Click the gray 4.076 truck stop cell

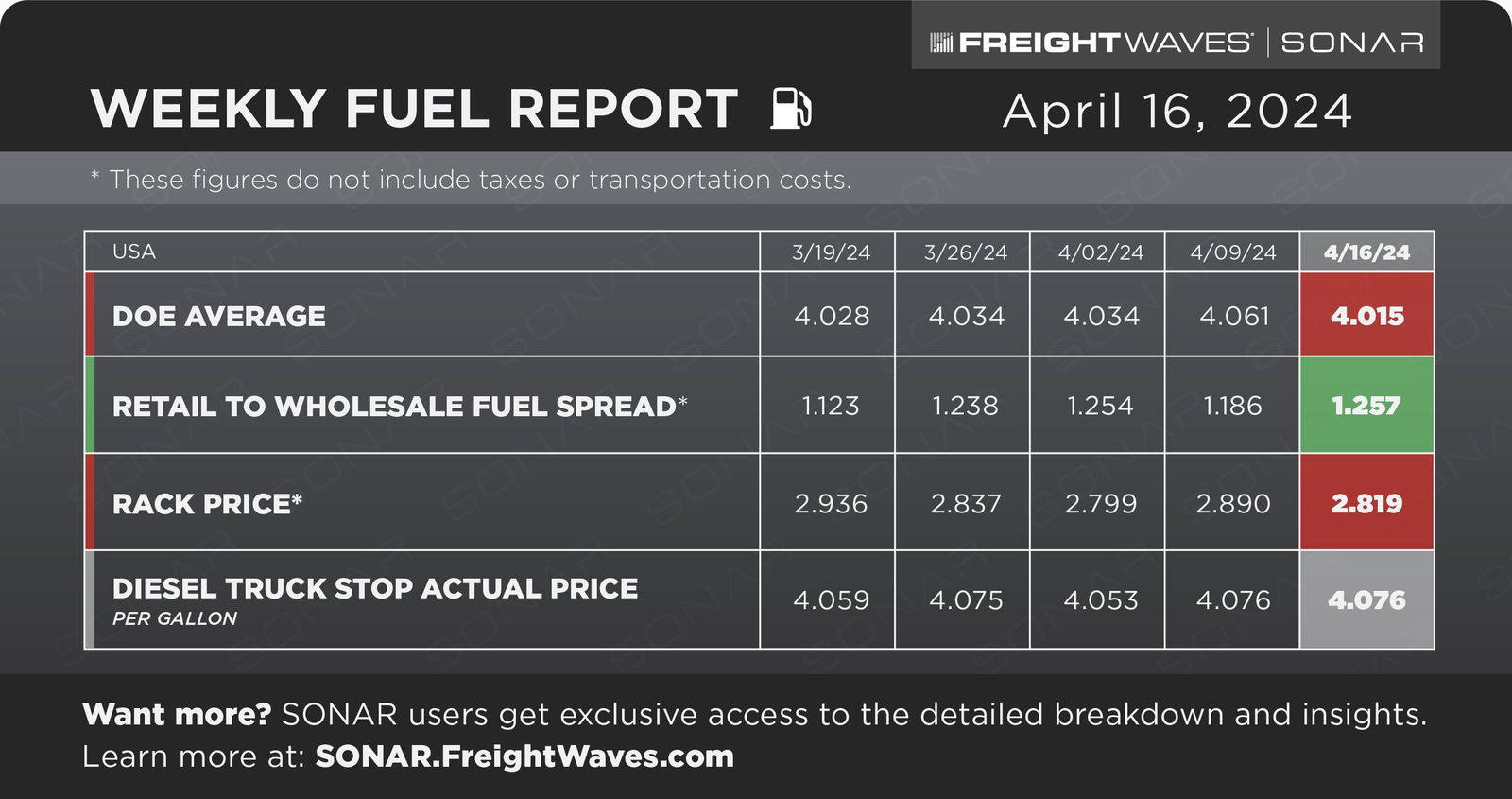point(1366,599)
